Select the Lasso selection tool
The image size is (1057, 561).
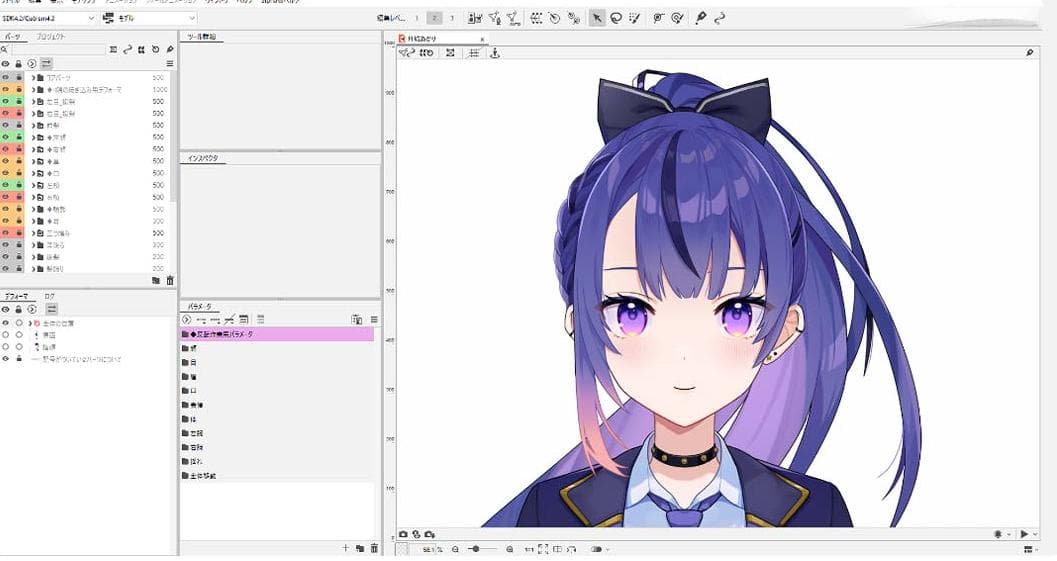click(615, 18)
